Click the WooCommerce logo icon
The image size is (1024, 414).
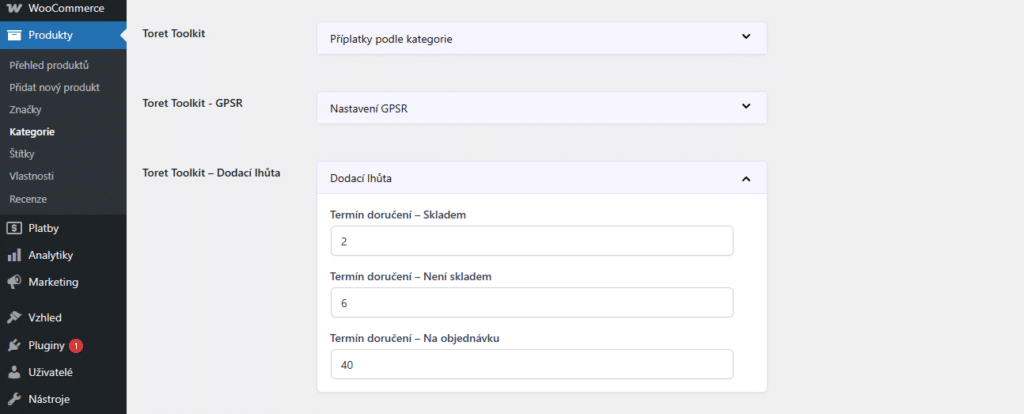coord(14,8)
